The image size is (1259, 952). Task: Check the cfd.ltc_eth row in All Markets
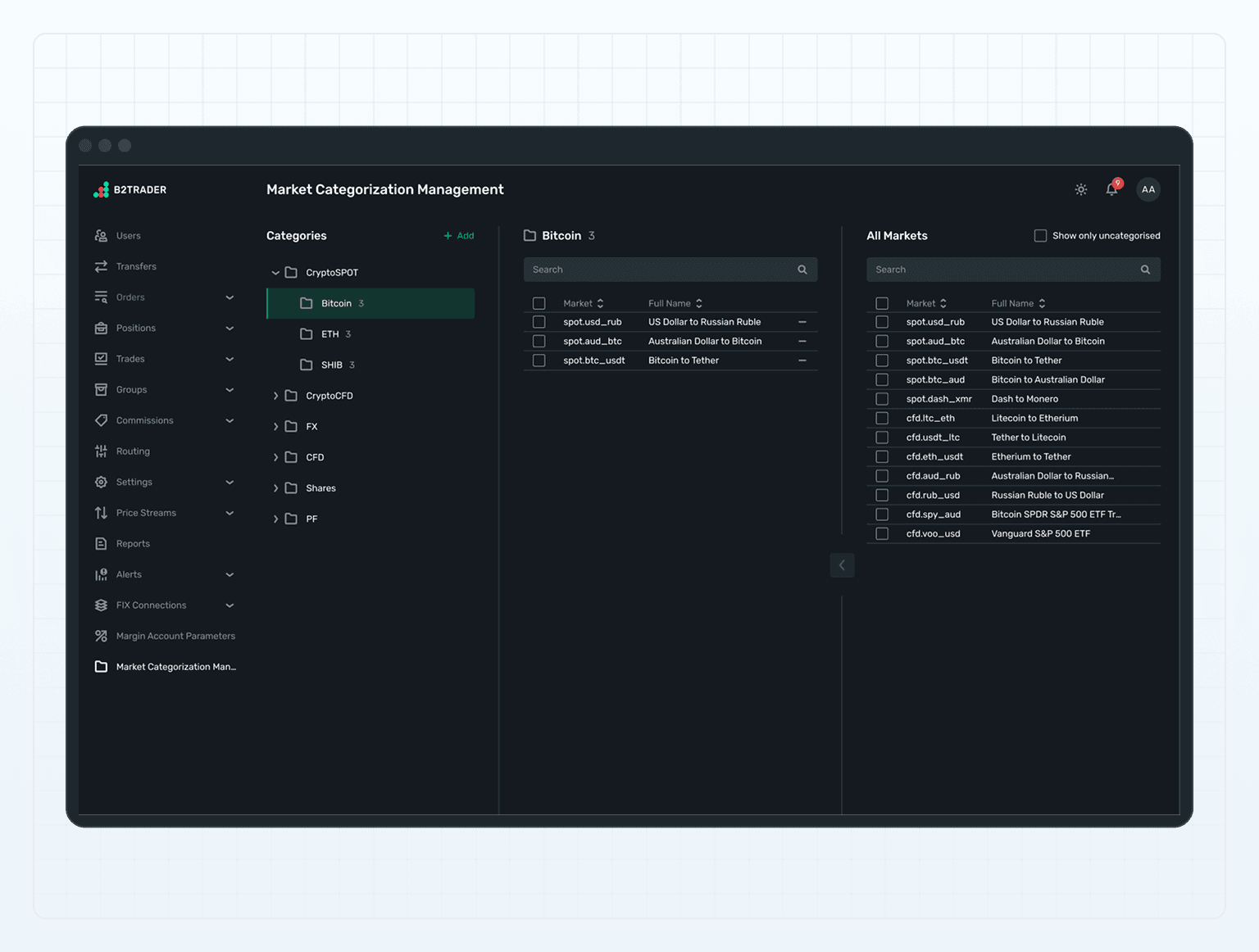pyautogui.click(x=882, y=418)
